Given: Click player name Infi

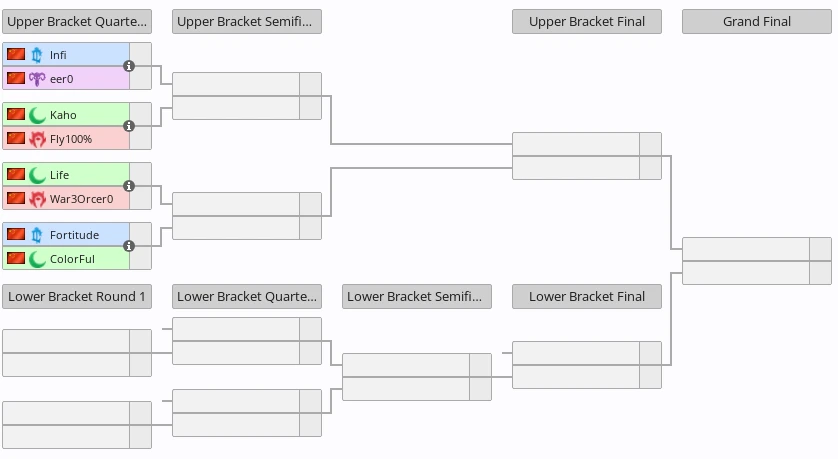Looking at the screenshot, I should coord(58,54).
